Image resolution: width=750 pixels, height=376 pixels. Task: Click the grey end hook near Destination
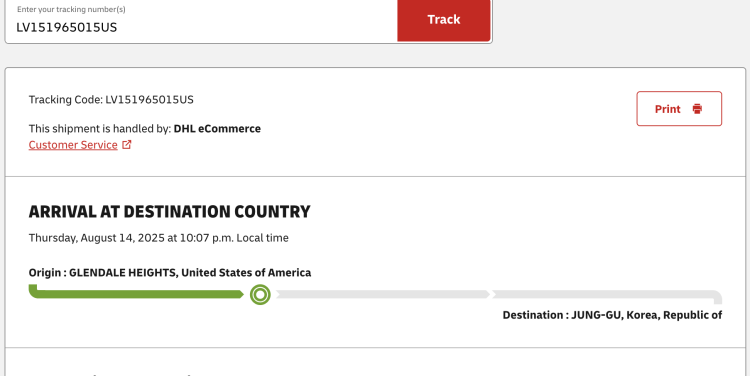tap(717, 298)
